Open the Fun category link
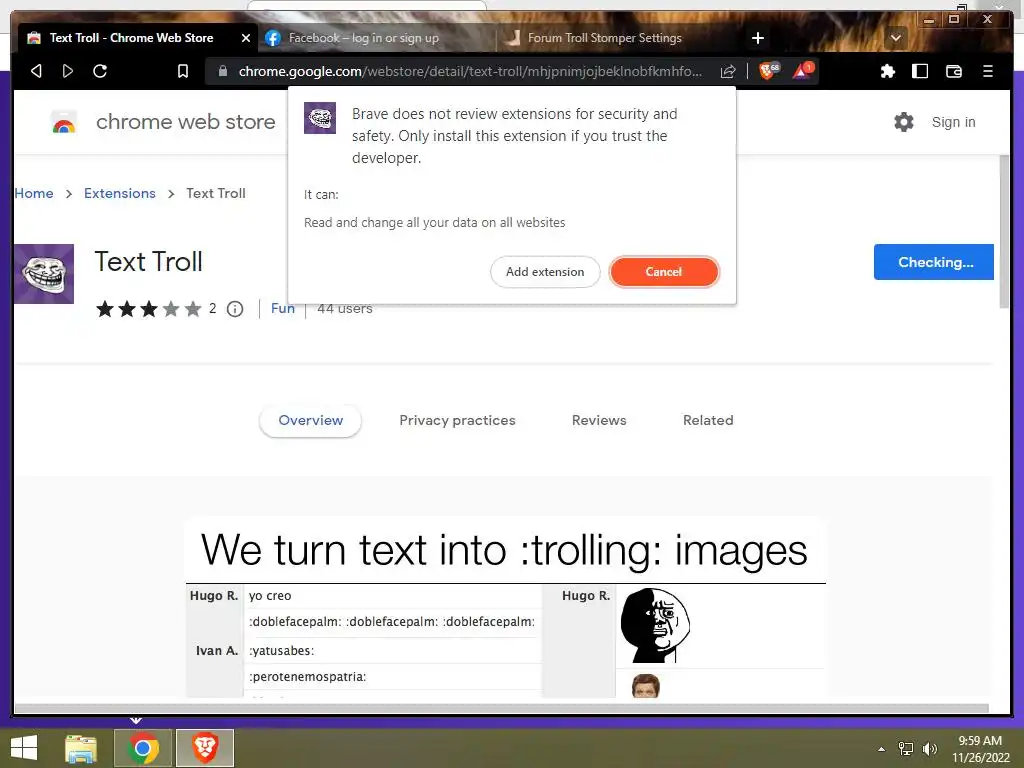This screenshot has width=1024, height=768. 283,308
